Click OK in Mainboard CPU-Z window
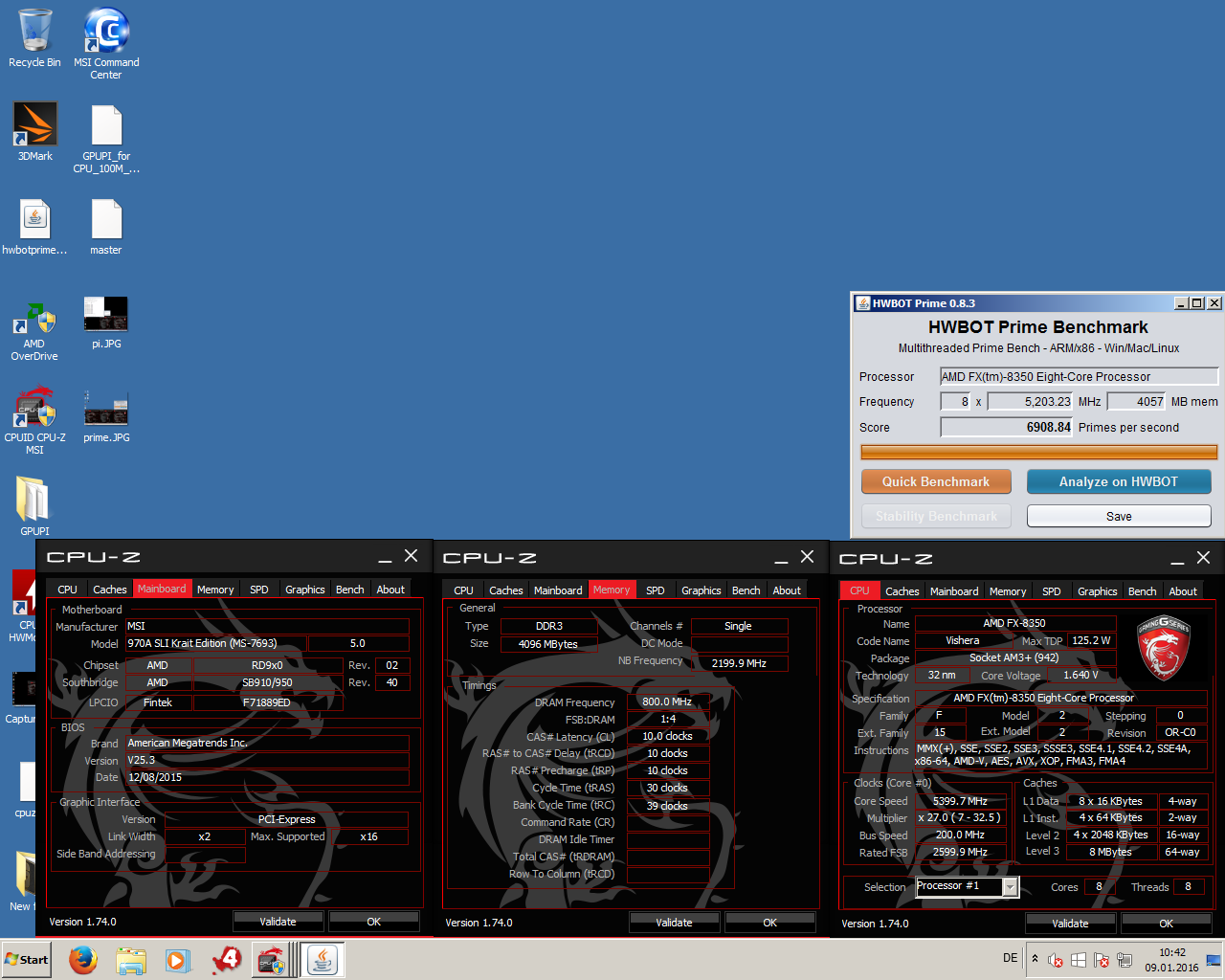Image resolution: width=1225 pixels, height=980 pixels. (x=374, y=922)
